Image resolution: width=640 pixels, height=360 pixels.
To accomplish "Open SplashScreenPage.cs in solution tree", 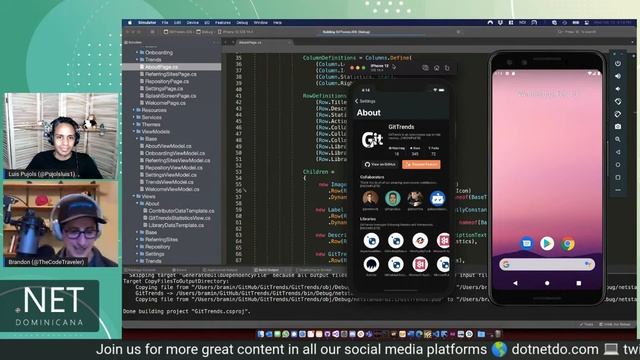I will click(x=171, y=96).
